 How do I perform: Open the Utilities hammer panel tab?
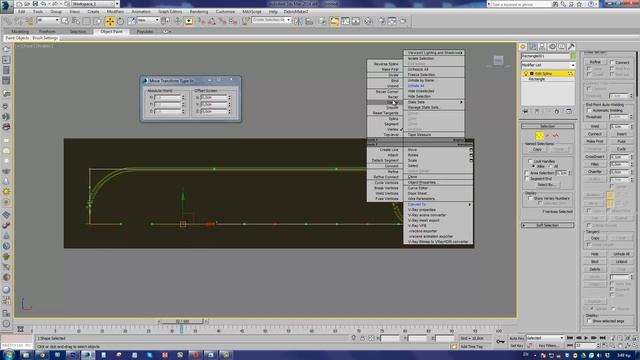571,47
